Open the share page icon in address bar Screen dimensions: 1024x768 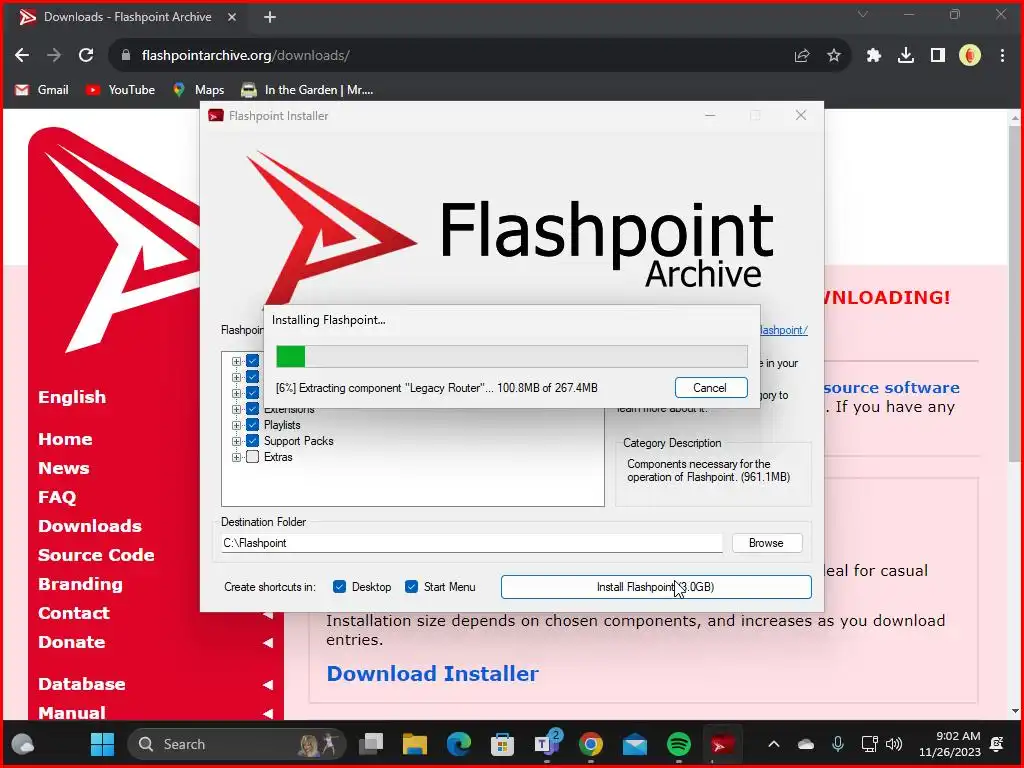[x=802, y=56]
